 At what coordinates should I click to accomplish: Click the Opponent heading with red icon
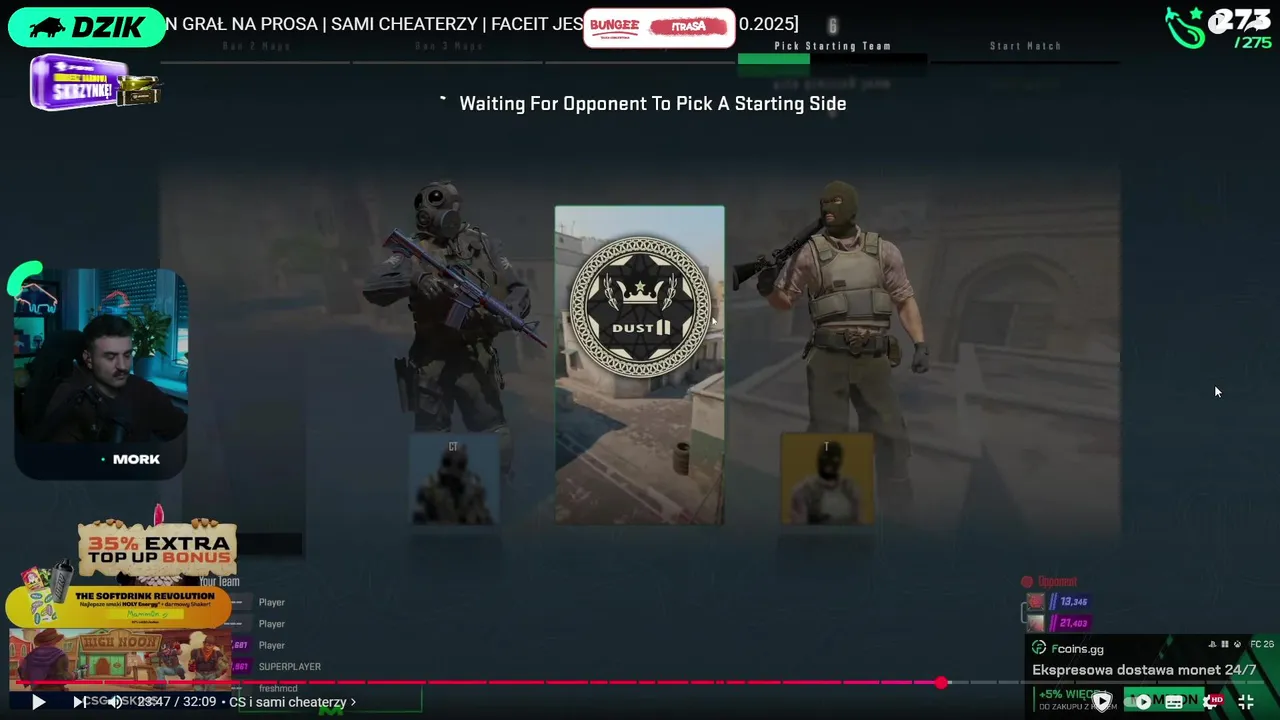(x=1050, y=582)
